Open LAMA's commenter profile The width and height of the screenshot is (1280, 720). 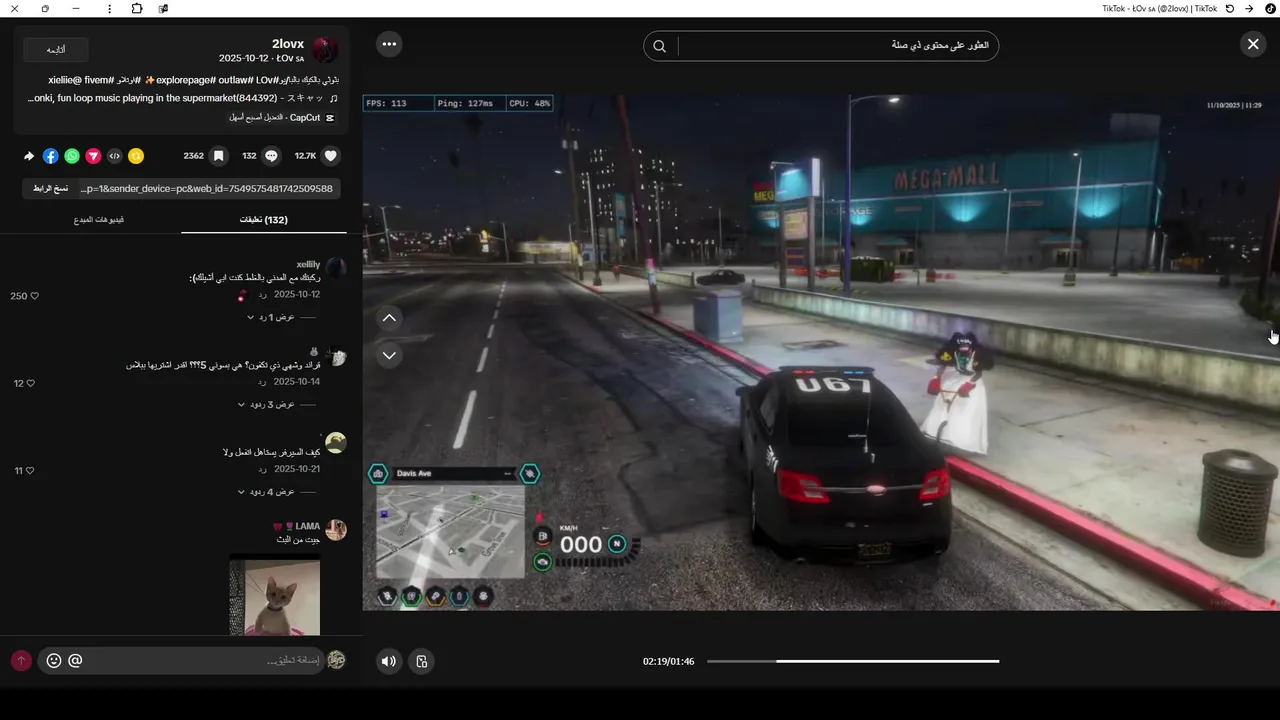[307, 526]
